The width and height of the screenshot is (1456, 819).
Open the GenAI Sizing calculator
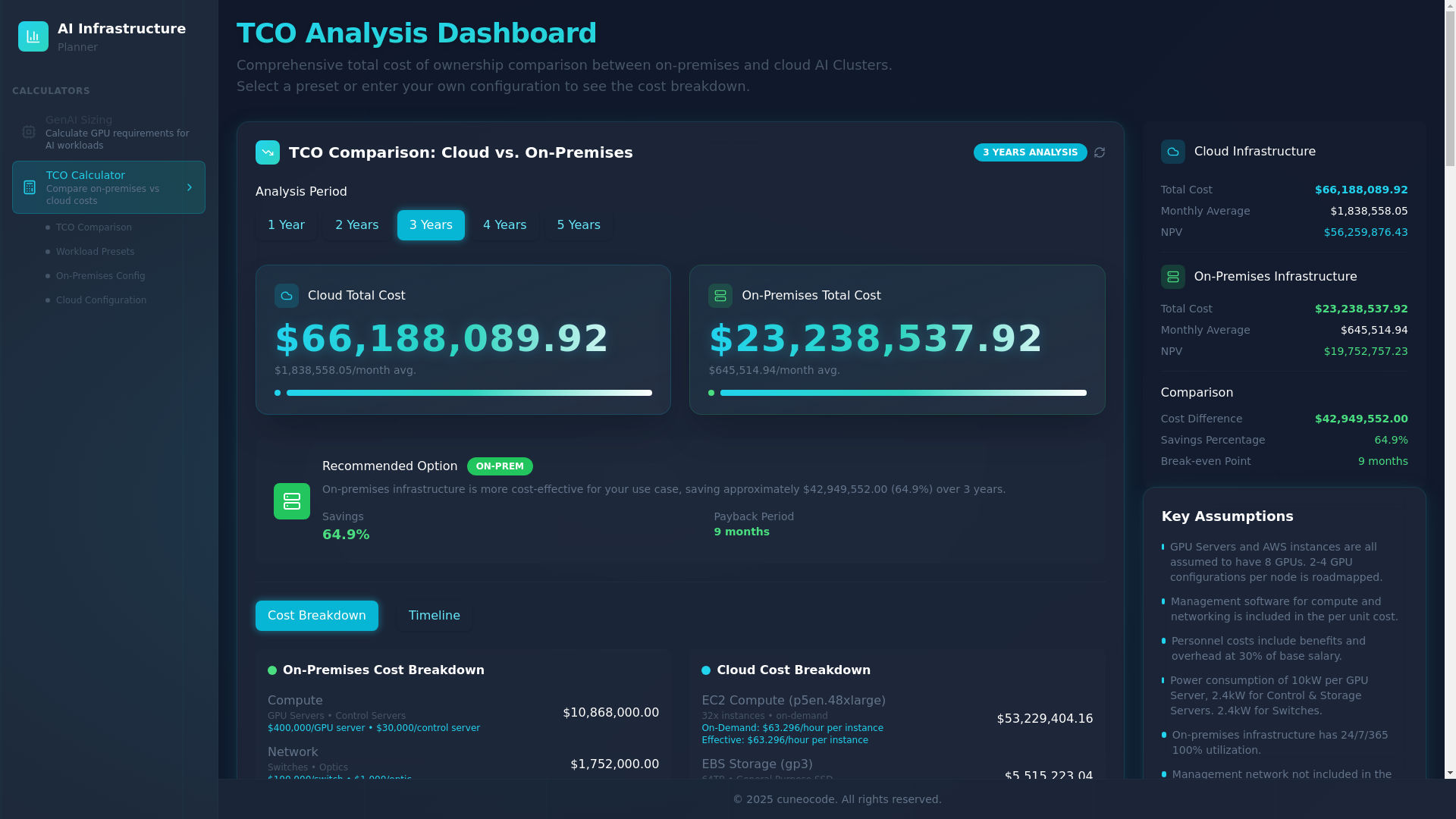point(108,132)
